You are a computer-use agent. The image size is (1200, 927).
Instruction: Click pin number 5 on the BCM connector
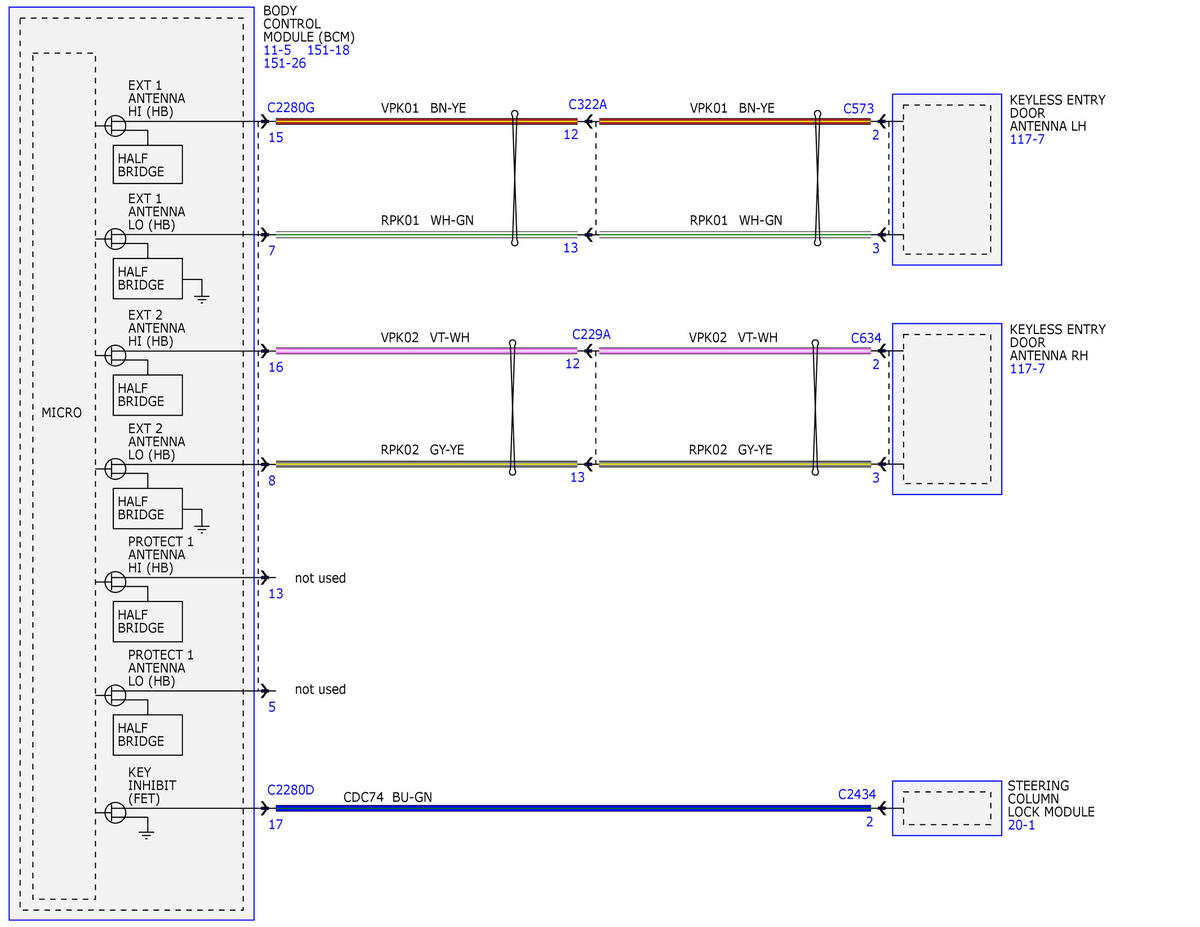point(272,707)
